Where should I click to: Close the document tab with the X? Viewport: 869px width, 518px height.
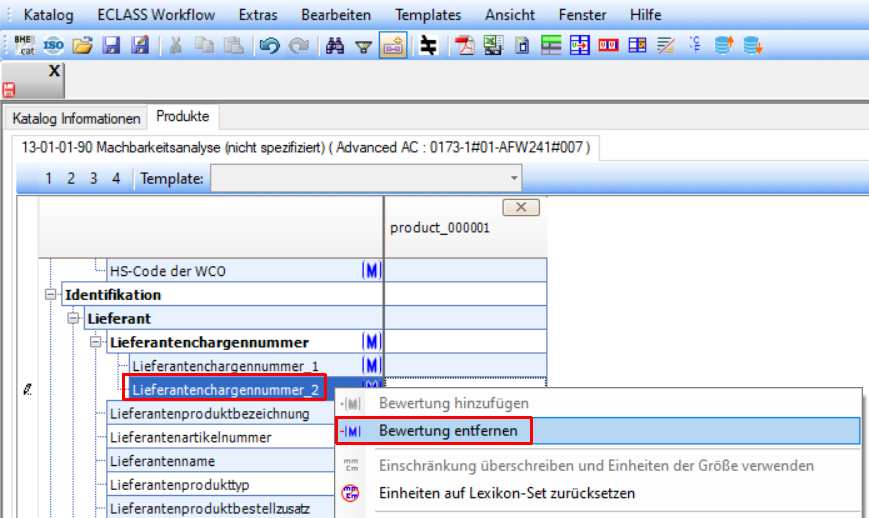[x=54, y=71]
